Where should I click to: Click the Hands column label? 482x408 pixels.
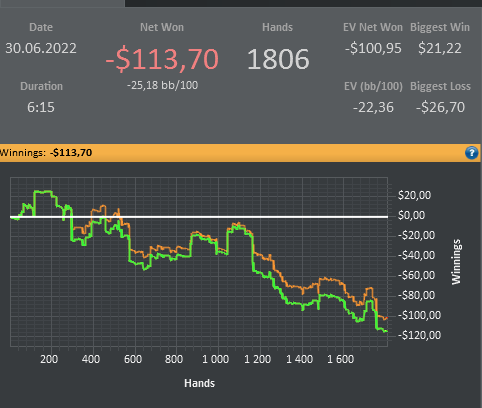pyautogui.click(x=277, y=27)
